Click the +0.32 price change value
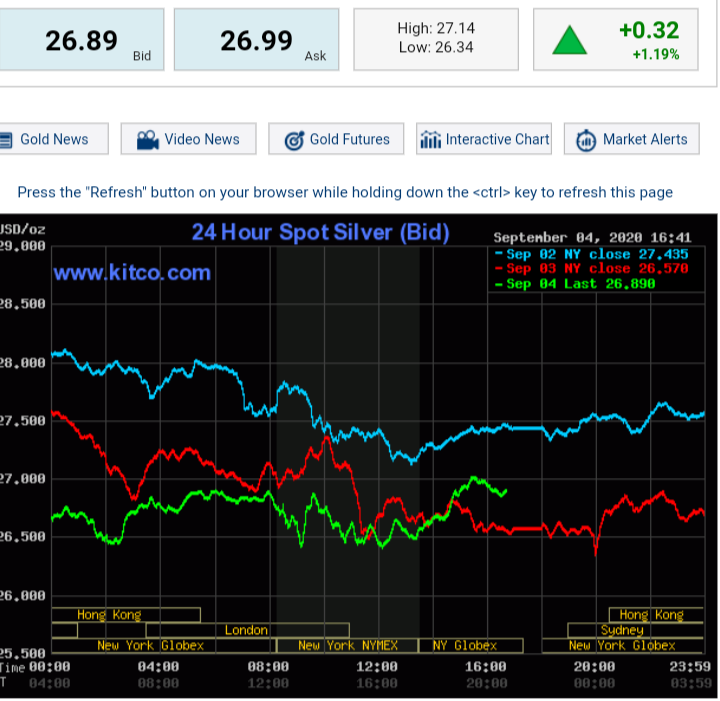This screenshot has width=720, height=701. tap(648, 30)
